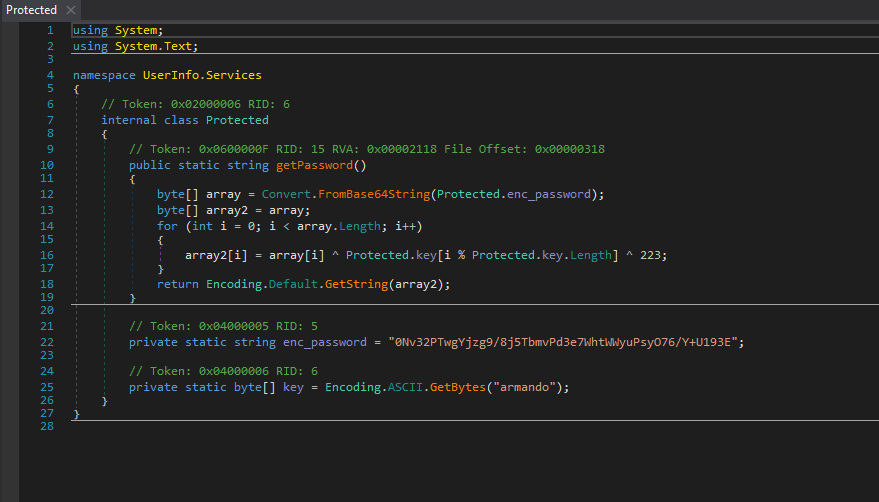Screen dimensions: 879x502
Task: Click Protected in the class declaration
Action: click(237, 120)
